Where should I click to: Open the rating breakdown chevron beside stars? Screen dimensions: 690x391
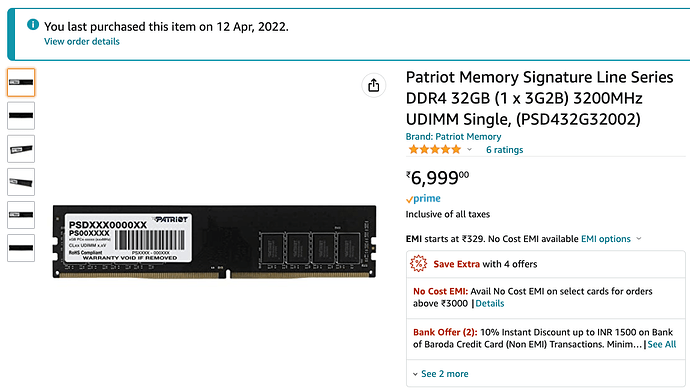pyautogui.click(x=470, y=150)
